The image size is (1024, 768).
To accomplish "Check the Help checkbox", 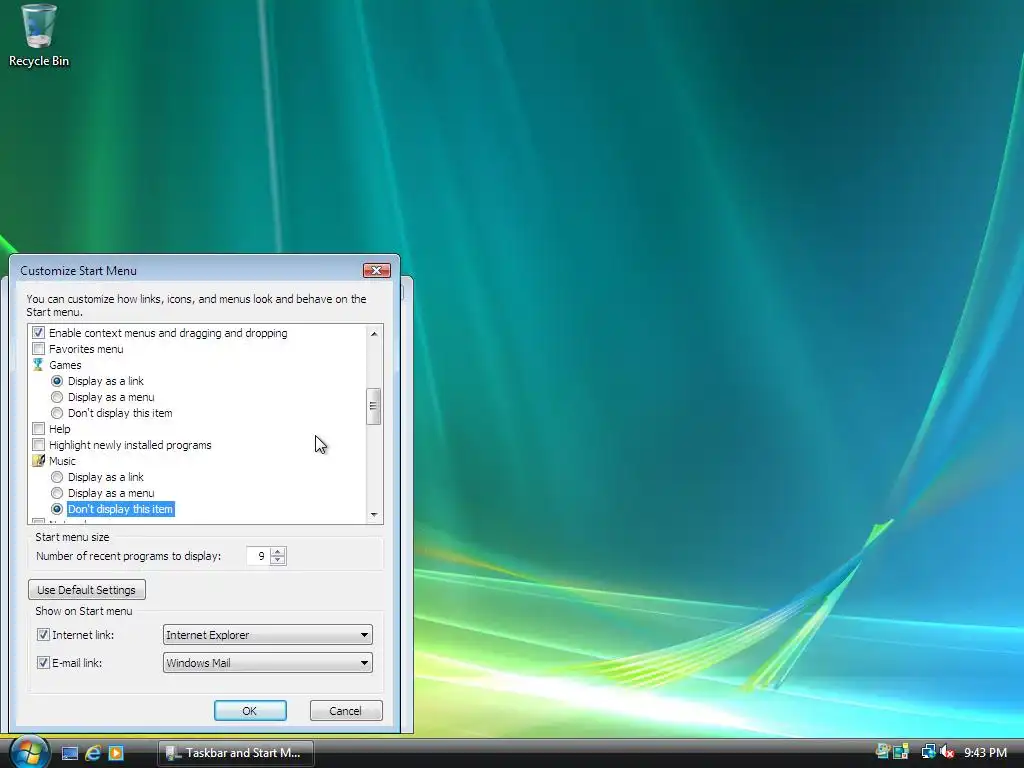I will (39, 428).
